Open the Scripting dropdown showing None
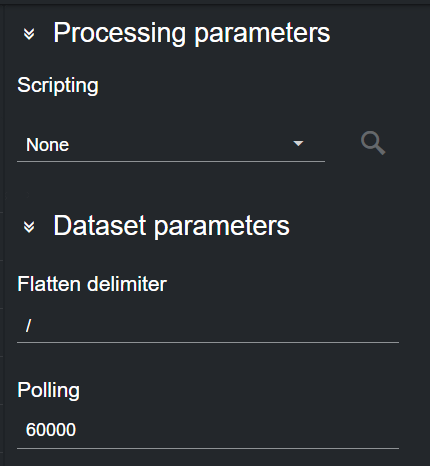The height and width of the screenshot is (466, 430). click(x=171, y=145)
